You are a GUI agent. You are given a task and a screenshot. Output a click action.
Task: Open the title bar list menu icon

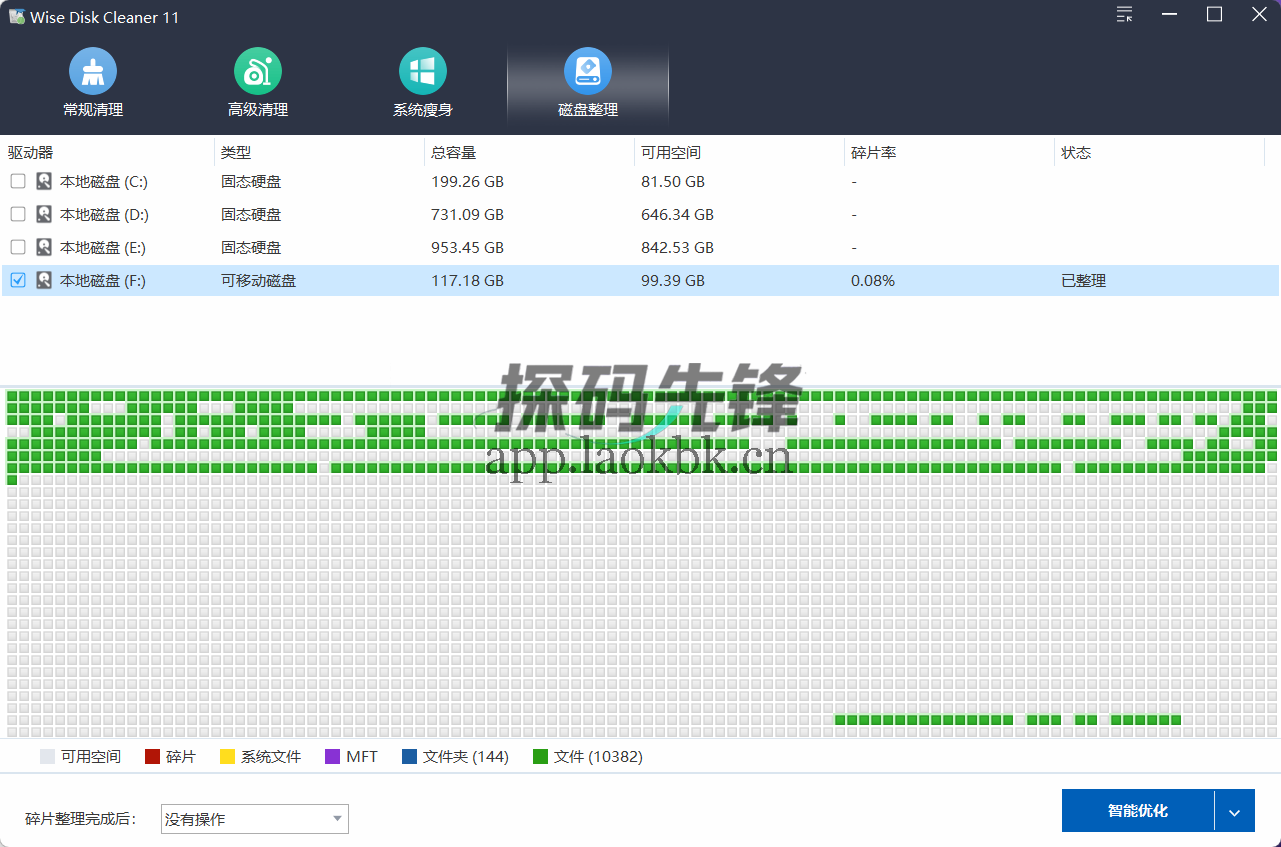[1123, 15]
